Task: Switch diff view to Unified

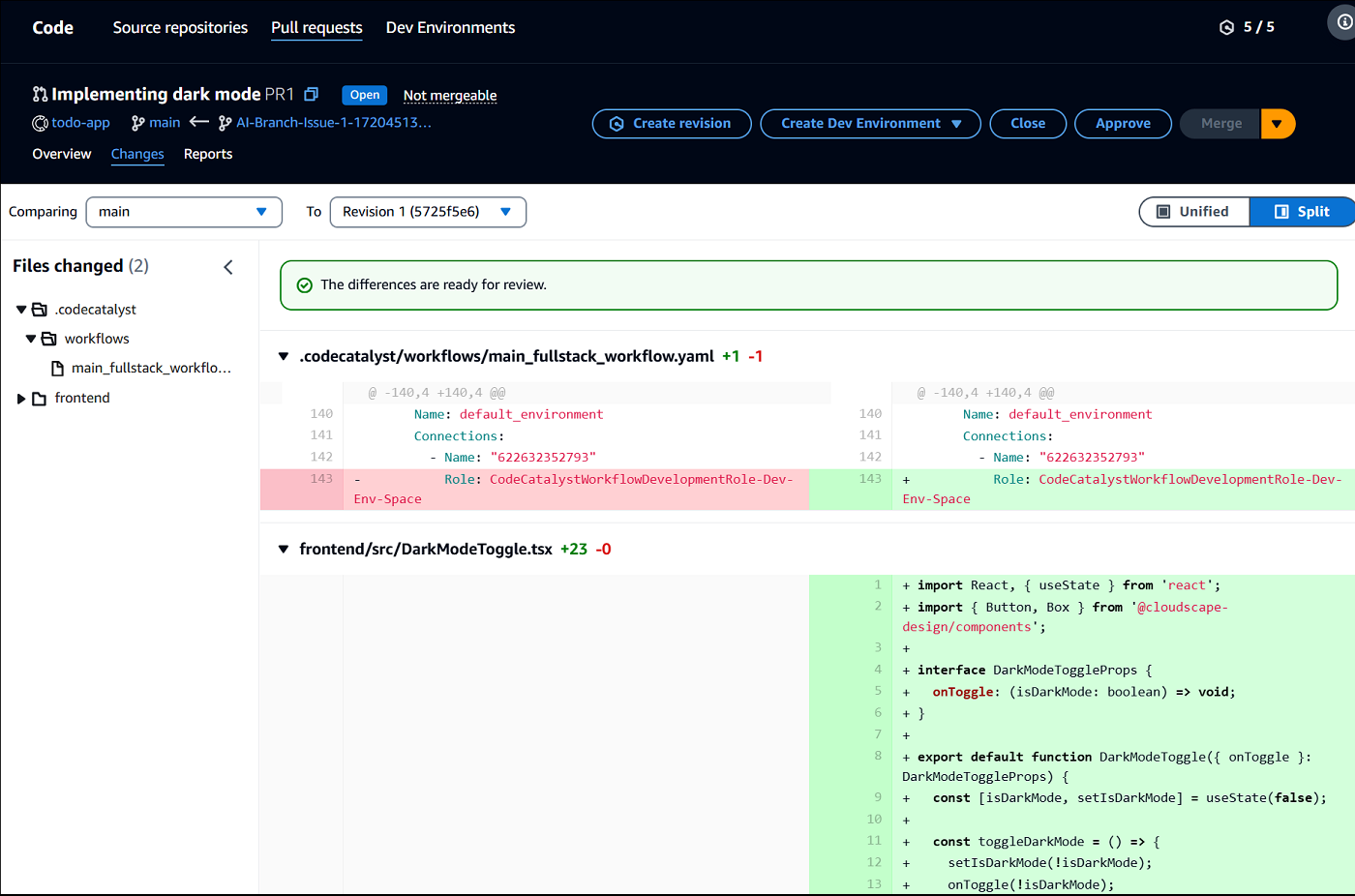Action: [1193, 212]
